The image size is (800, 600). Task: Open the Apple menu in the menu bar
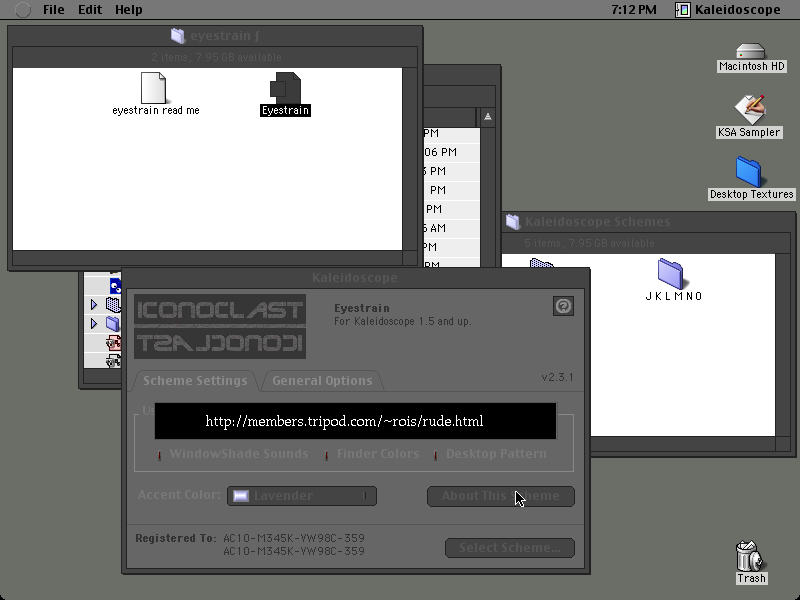pyautogui.click(x=23, y=10)
